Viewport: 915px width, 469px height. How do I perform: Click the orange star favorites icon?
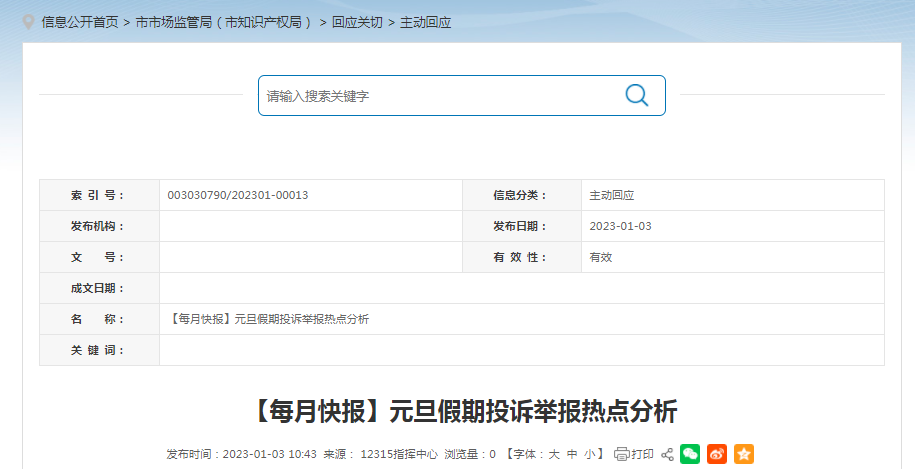click(x=743, y=454)
